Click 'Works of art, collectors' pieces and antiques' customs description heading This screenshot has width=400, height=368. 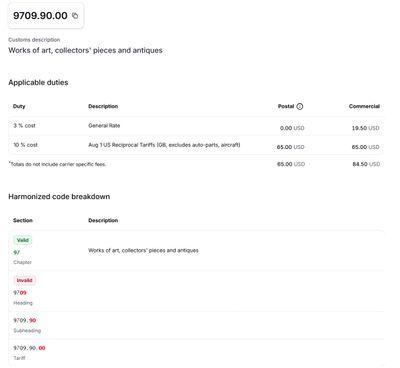point(85,50)
